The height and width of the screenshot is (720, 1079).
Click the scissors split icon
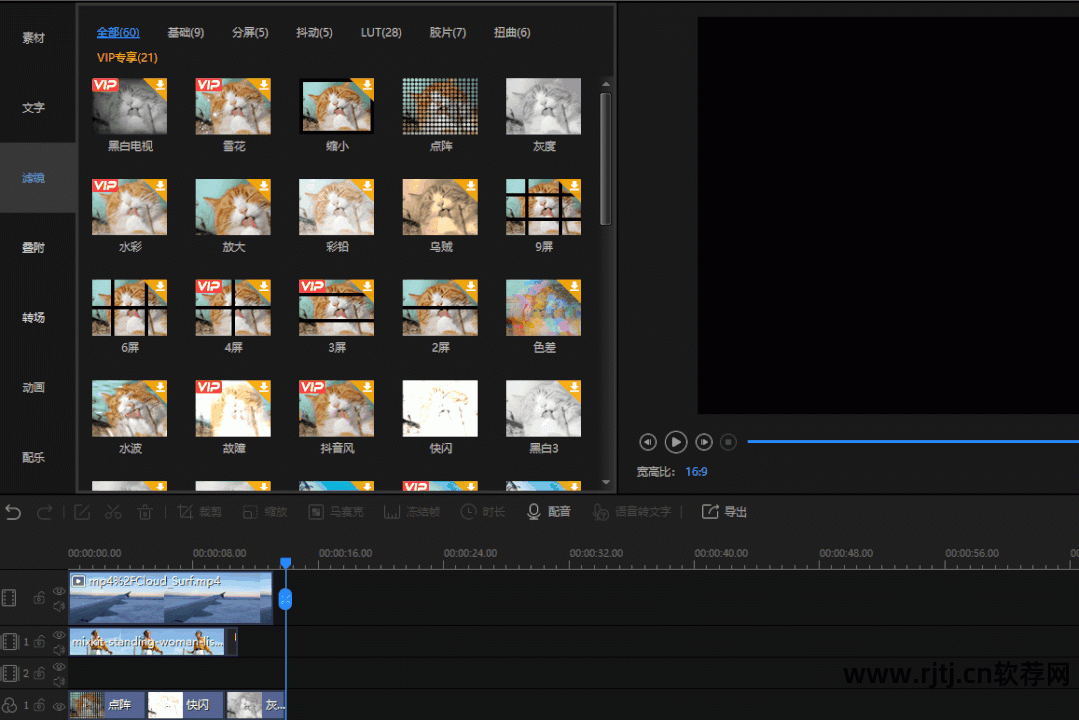tap(113, 512)
